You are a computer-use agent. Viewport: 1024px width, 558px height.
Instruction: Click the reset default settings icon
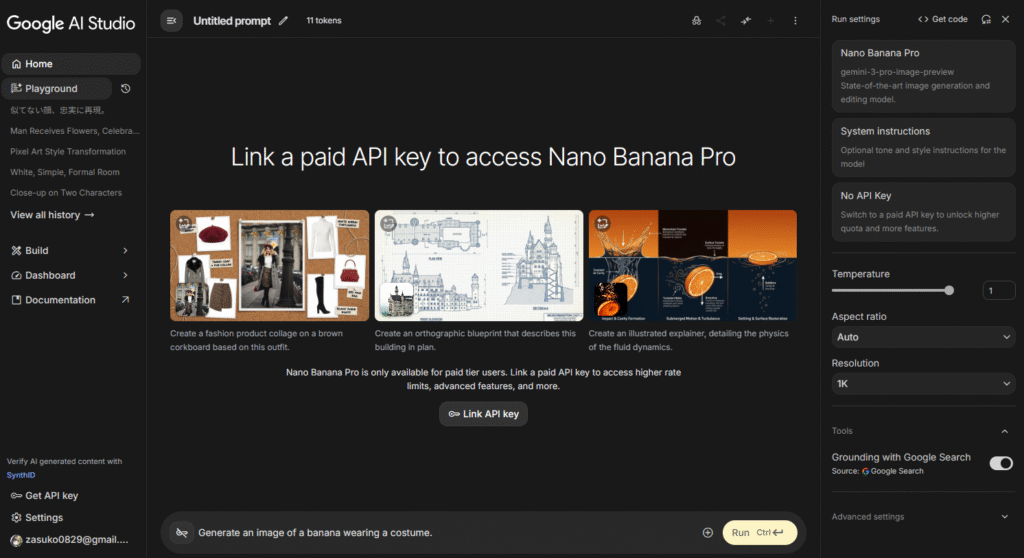point(986,19)
